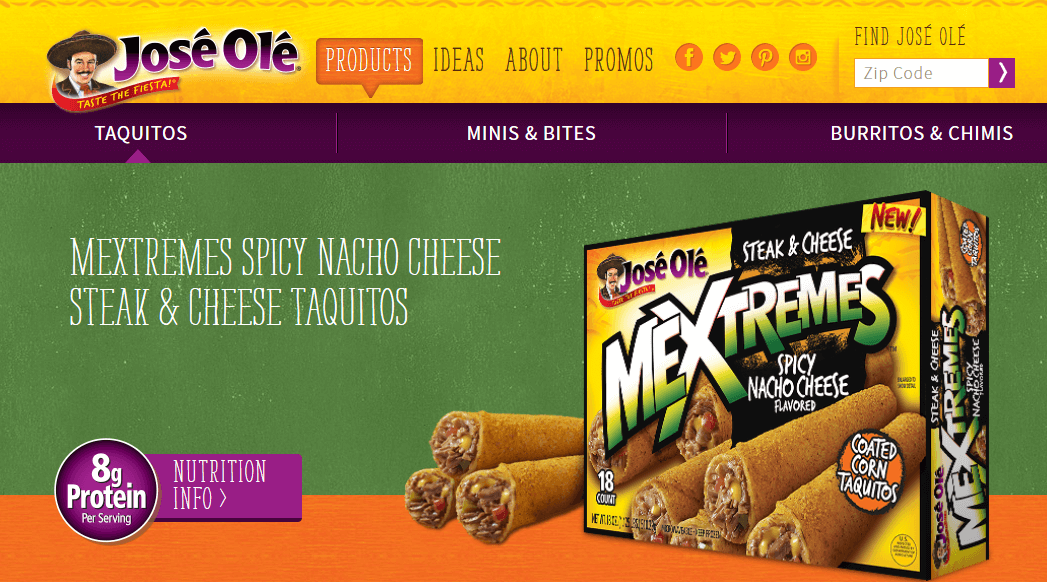1047x582 pixels.
Task: Switch to Minis & Bites tab
Action: [532, 133]
